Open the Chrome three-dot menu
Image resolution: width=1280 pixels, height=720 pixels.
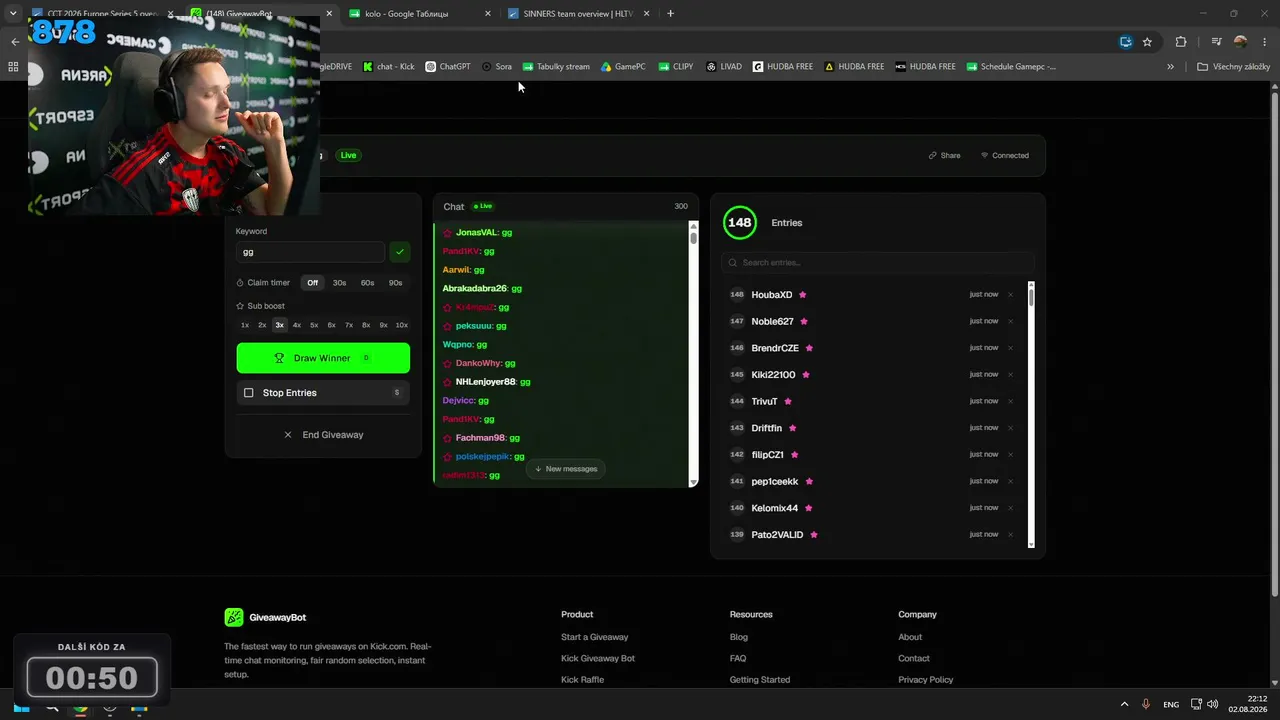1264,42
